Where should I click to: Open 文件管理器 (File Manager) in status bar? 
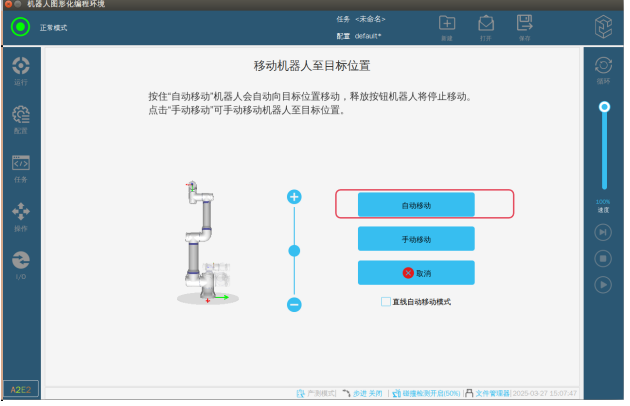coord(487,394)
